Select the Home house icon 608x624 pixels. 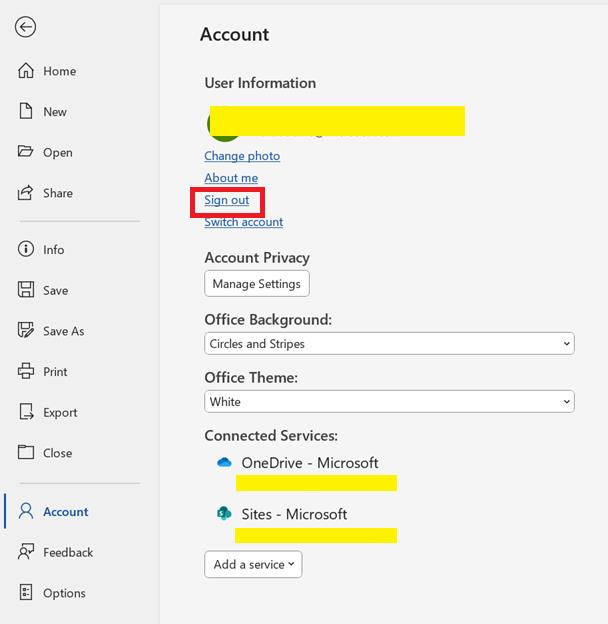26,70
